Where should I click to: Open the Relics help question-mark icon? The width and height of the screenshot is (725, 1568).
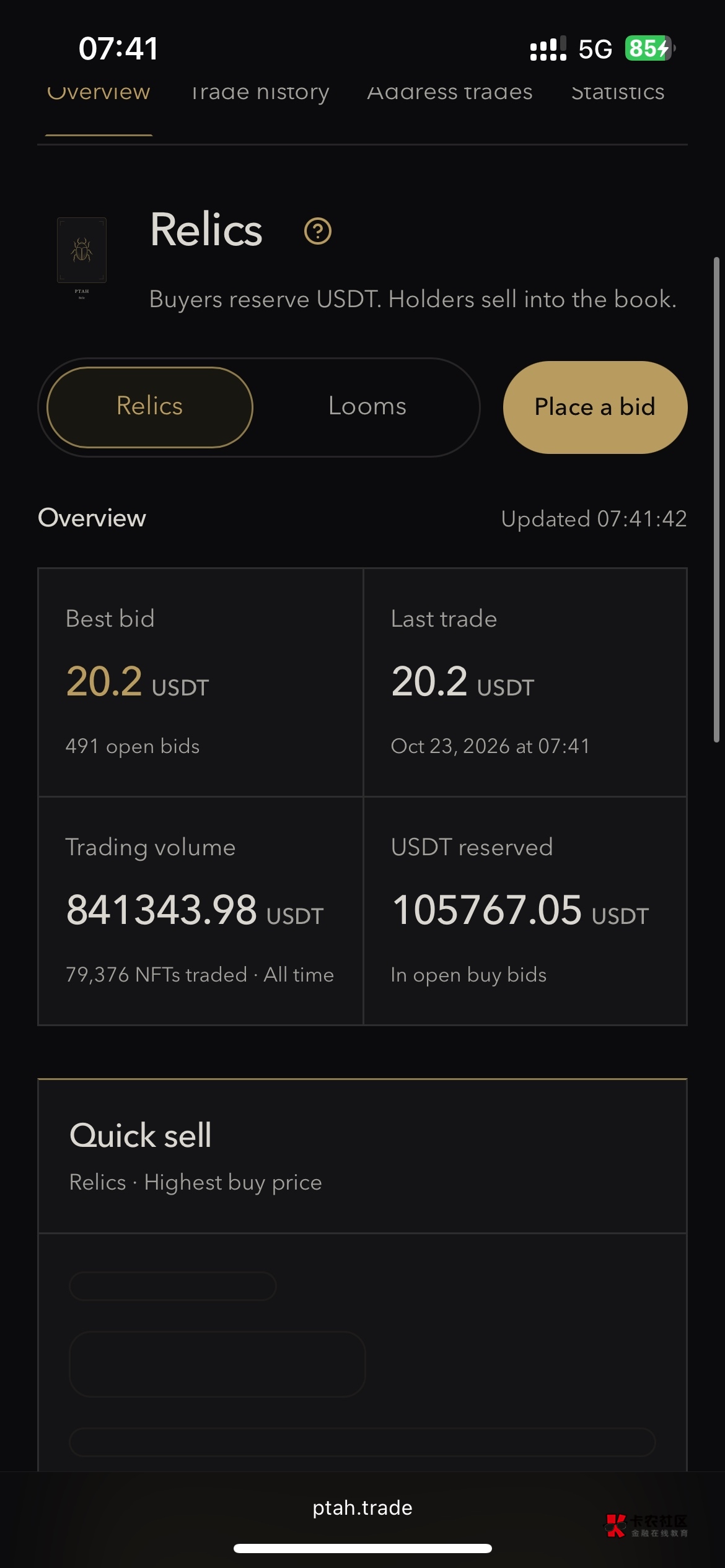pyautogui.click(x=318, y=231)
